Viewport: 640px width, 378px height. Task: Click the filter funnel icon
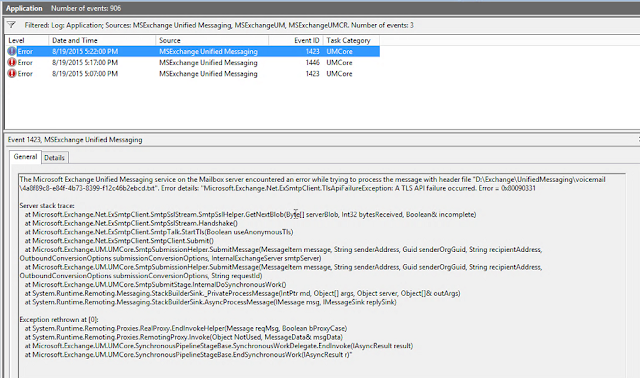(x=11, y=25)
